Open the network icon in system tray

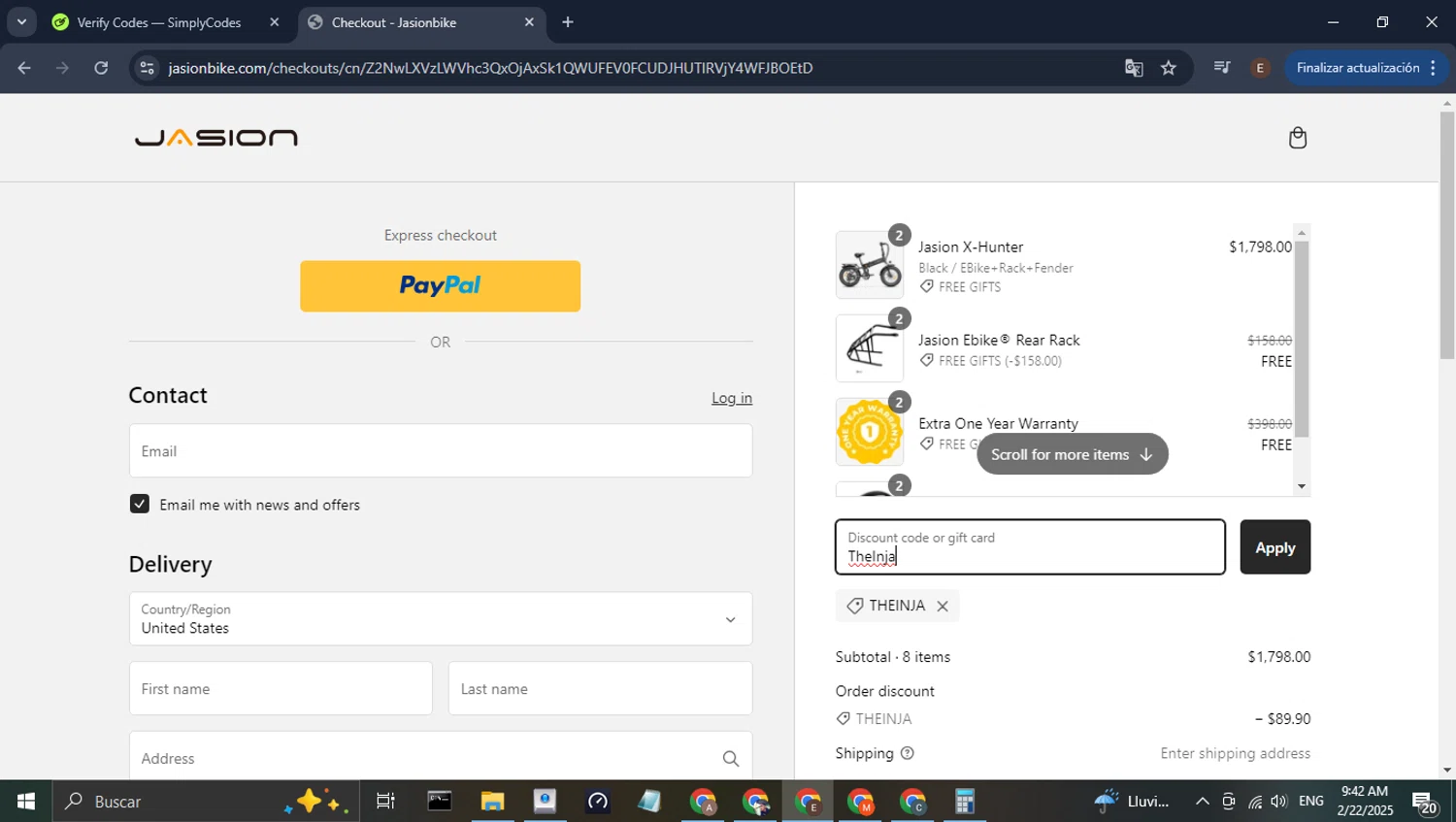pyautogui.click(x=1255, y=802)
